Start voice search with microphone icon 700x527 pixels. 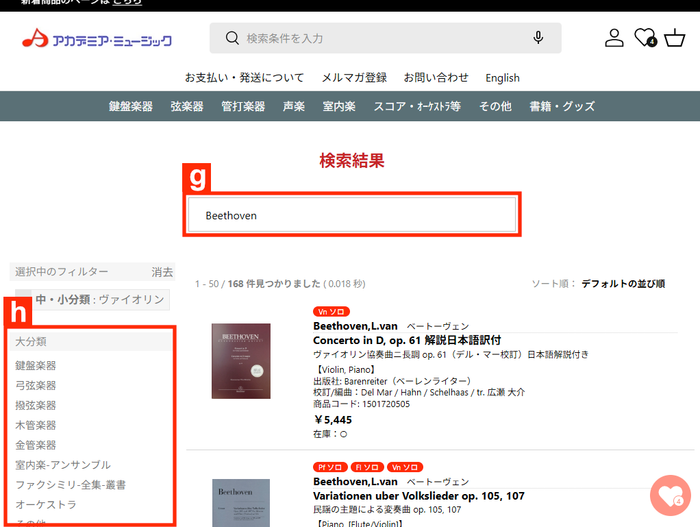click(x=538, y=38)
